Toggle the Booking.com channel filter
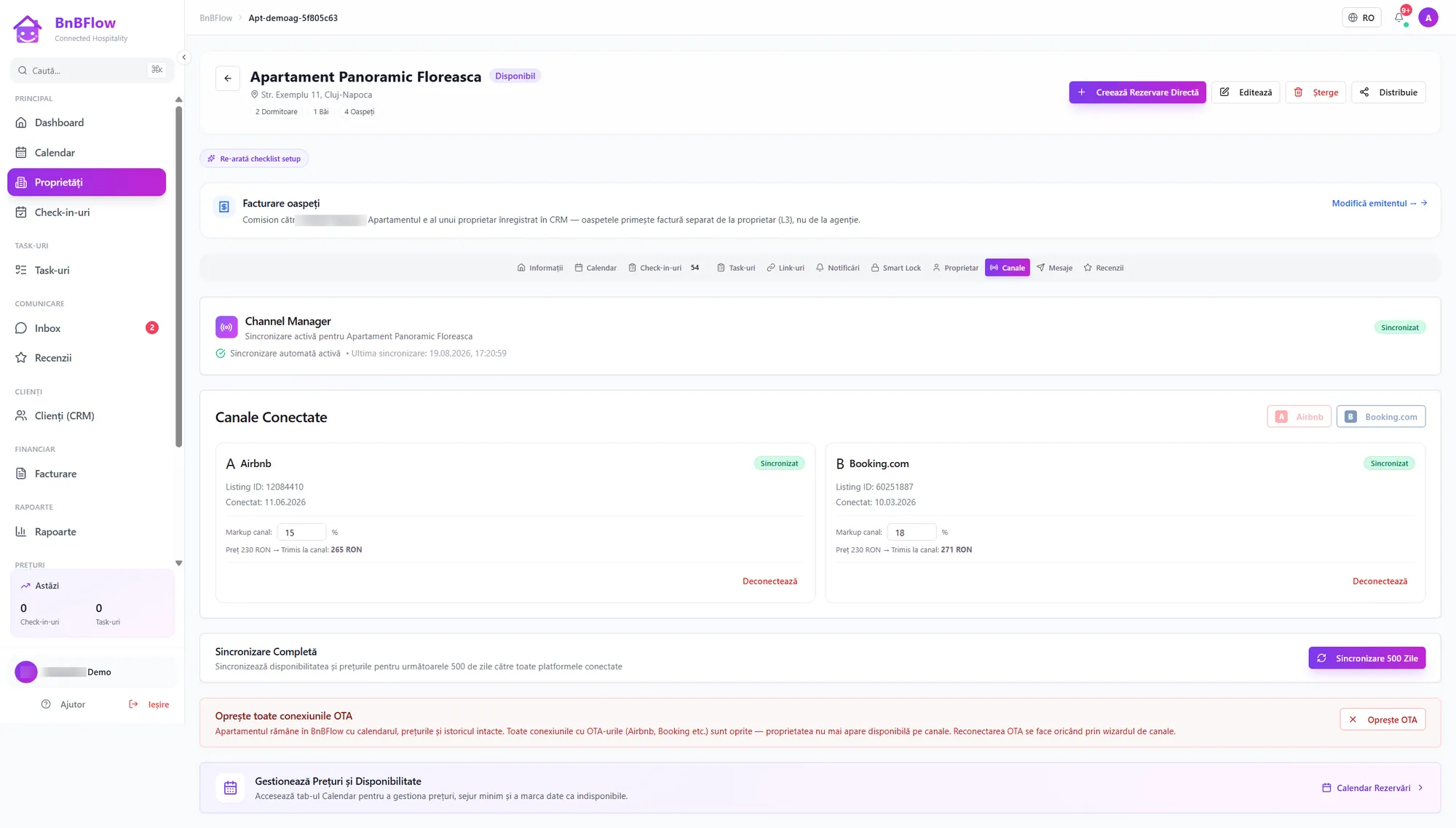1456x828 pixels. click(x=1381, y=417)
